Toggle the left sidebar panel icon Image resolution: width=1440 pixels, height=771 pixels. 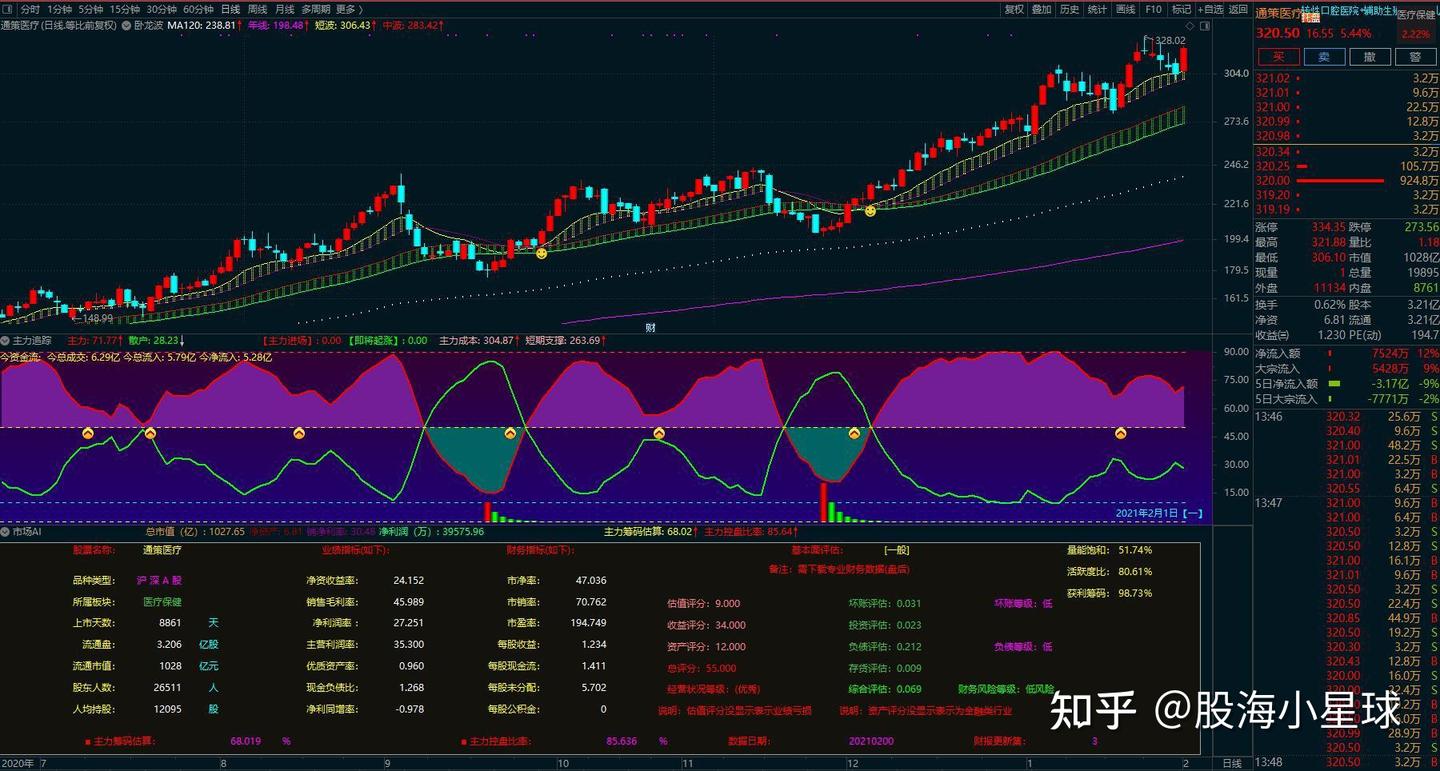tap(7, 9)
